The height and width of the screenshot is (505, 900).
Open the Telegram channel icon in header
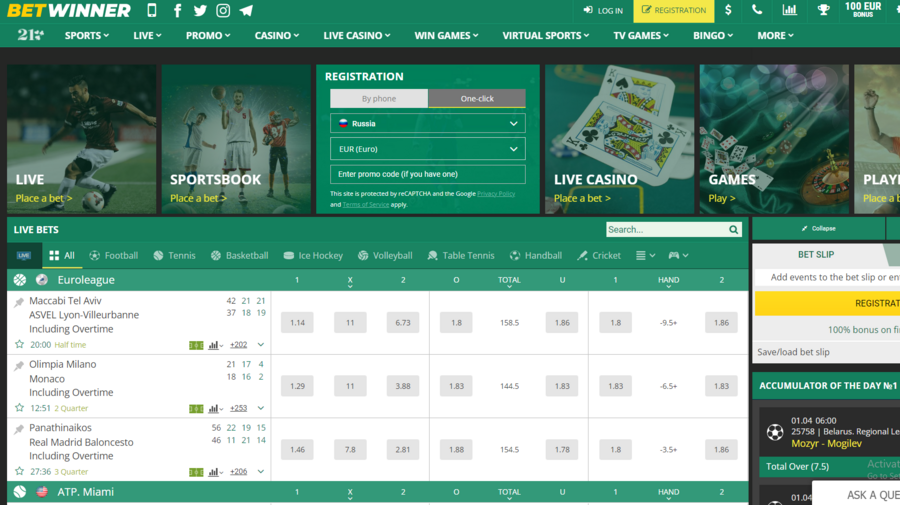point(246,11)
